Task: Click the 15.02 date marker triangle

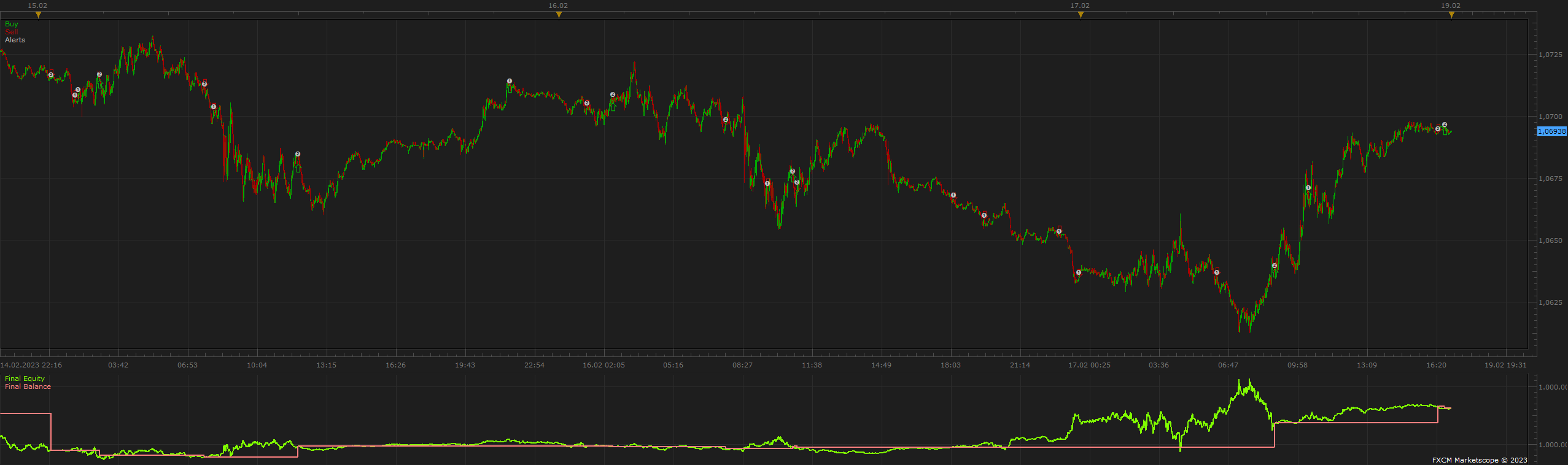Action: pos(38,15)
